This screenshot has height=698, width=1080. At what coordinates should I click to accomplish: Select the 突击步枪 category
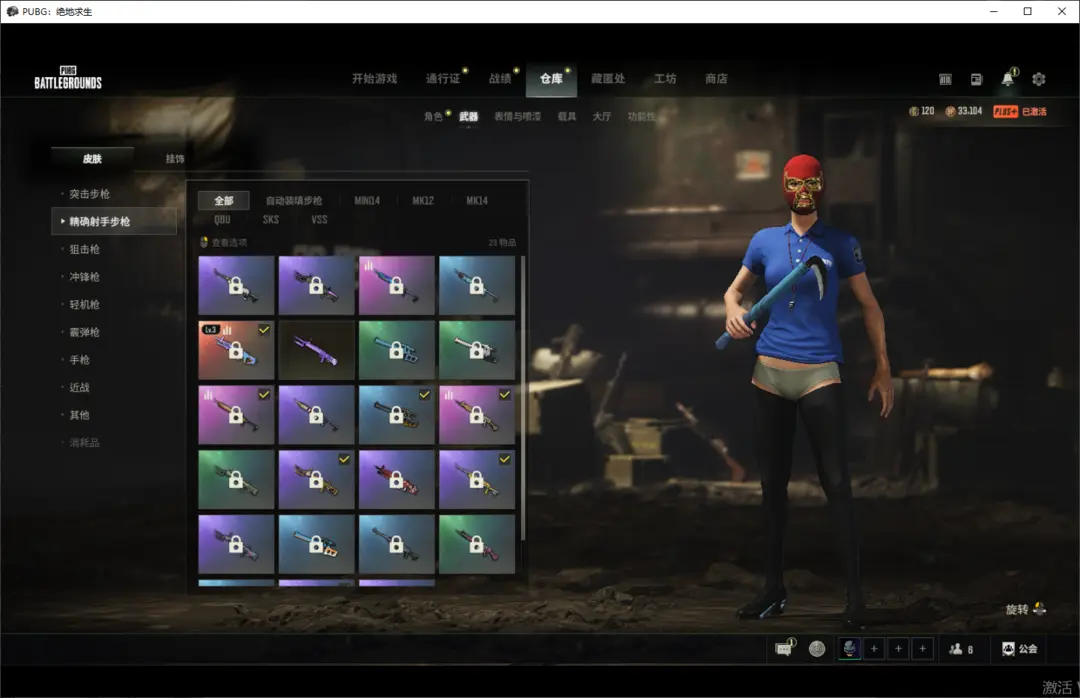(x=90, y=194)
